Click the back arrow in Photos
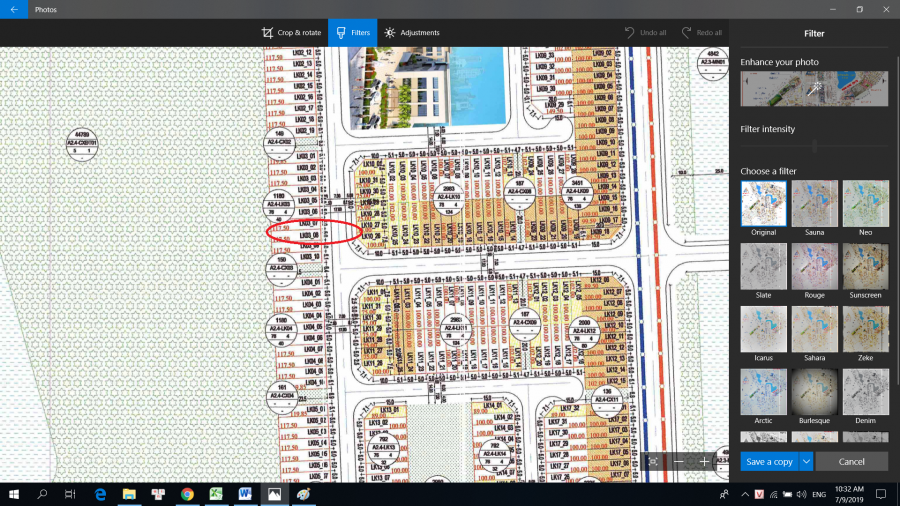This screenshot has width=900, height=506. click(13, 9)
